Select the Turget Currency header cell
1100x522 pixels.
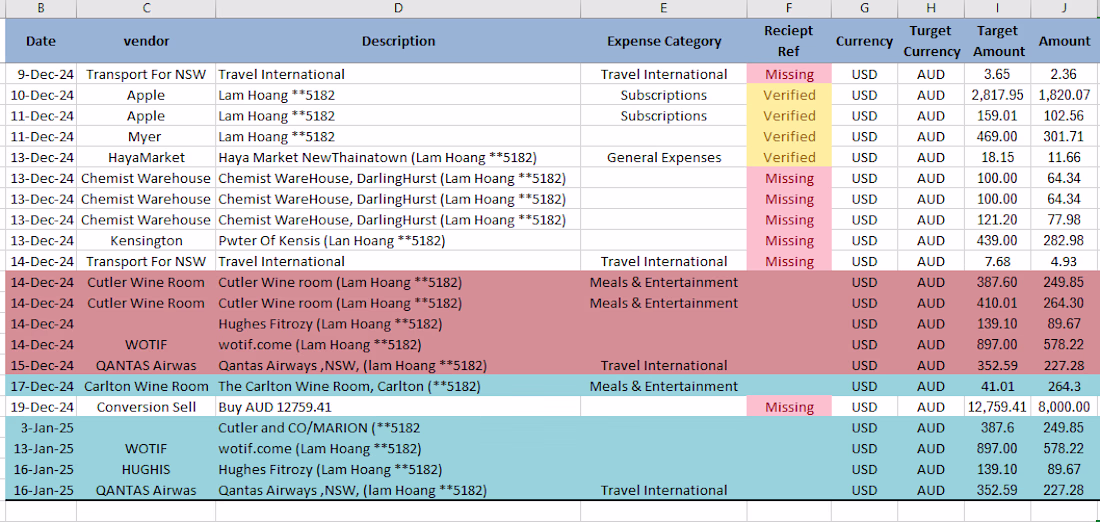[931, 41]
